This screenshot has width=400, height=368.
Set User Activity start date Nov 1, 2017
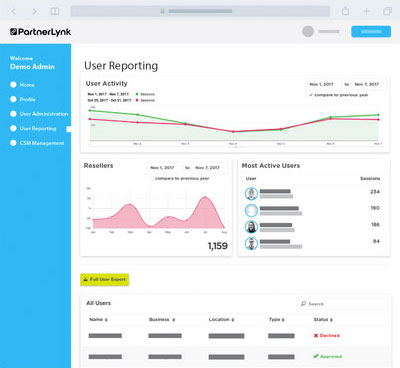(x=323, y=84)
